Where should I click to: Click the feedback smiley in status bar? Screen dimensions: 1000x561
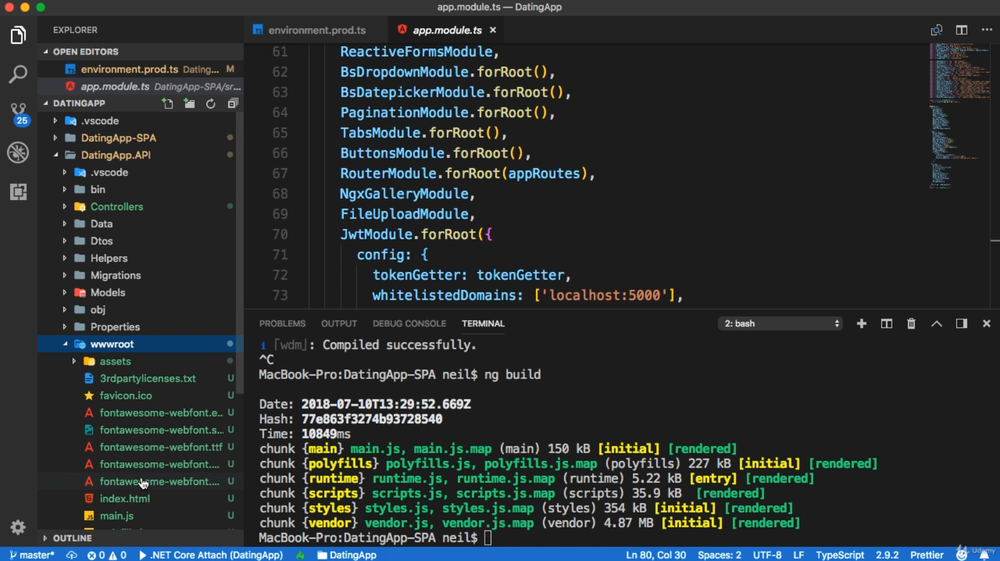(x=961, y=555)
